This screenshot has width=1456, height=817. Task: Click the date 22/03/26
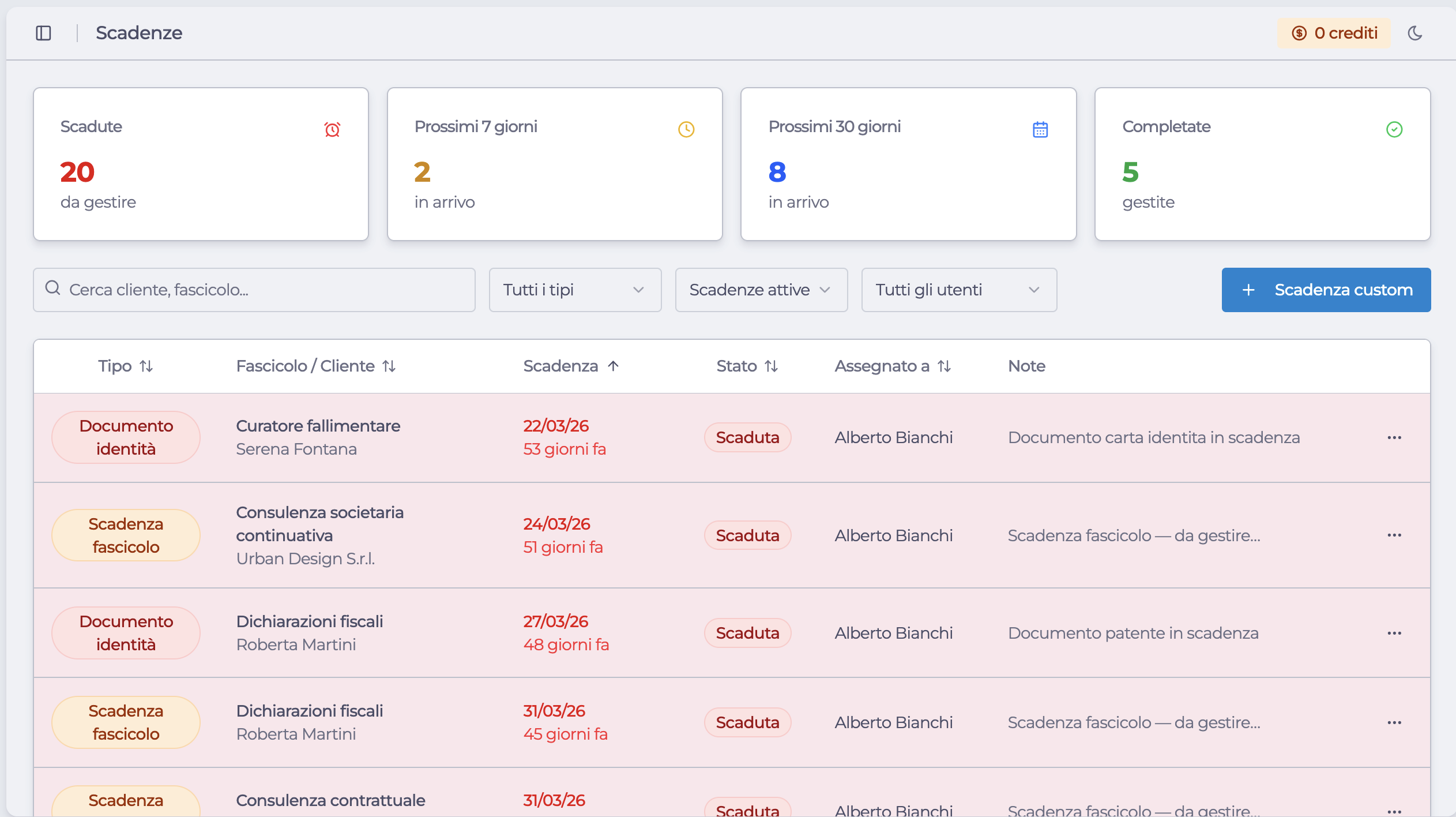click(556, 426)
